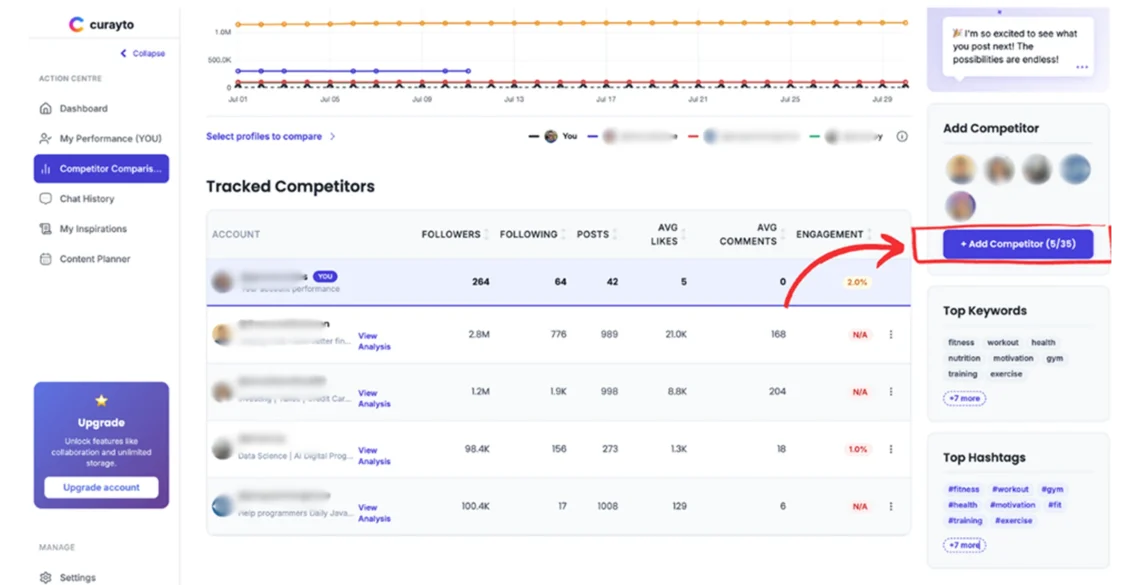Collapse the sidebar navigation
Image resolution: width=1140 pixels, height=585 pixels.
point(142,53)
